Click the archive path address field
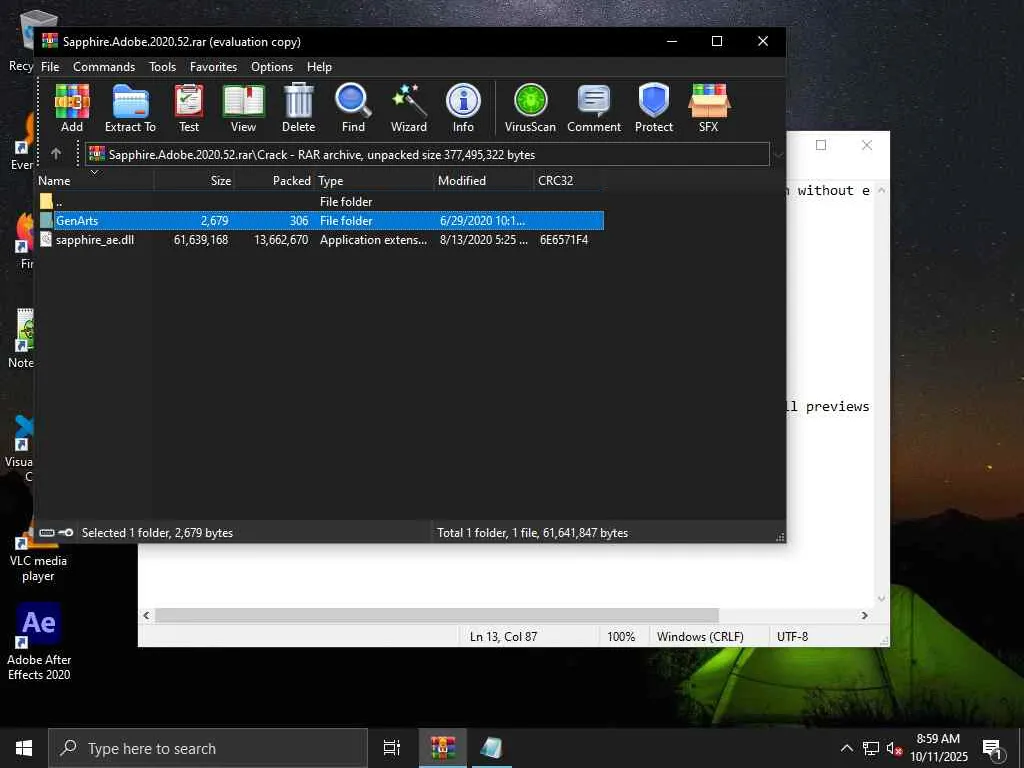This screenshot has height=768, width=1024. pyautogui.click(x=428, y=155)
